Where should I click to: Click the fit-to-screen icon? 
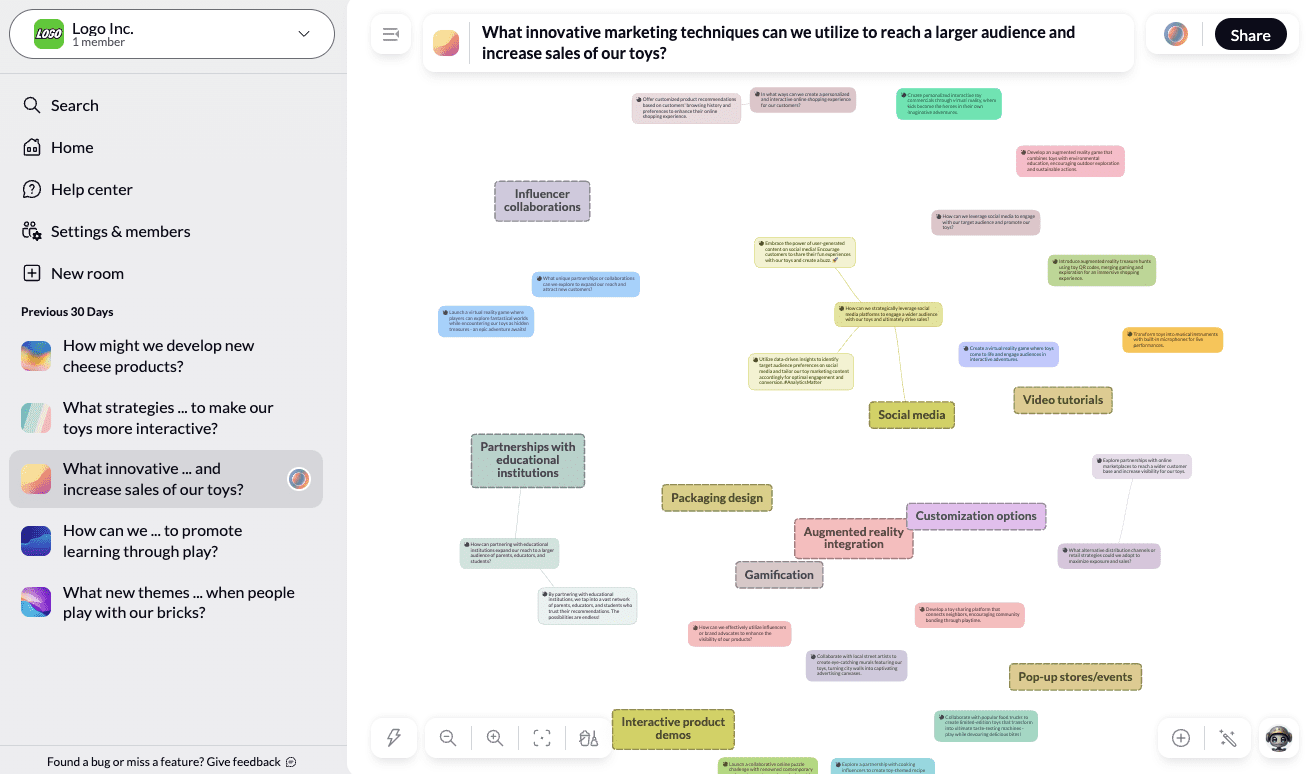click(542, 738)
